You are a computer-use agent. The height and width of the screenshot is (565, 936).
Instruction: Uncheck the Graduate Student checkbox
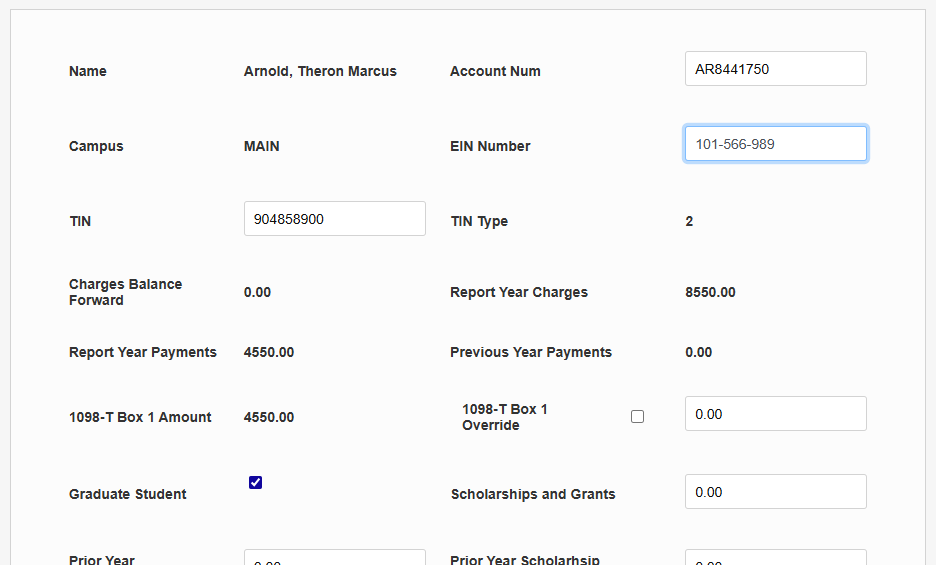[x=255, y=483]
